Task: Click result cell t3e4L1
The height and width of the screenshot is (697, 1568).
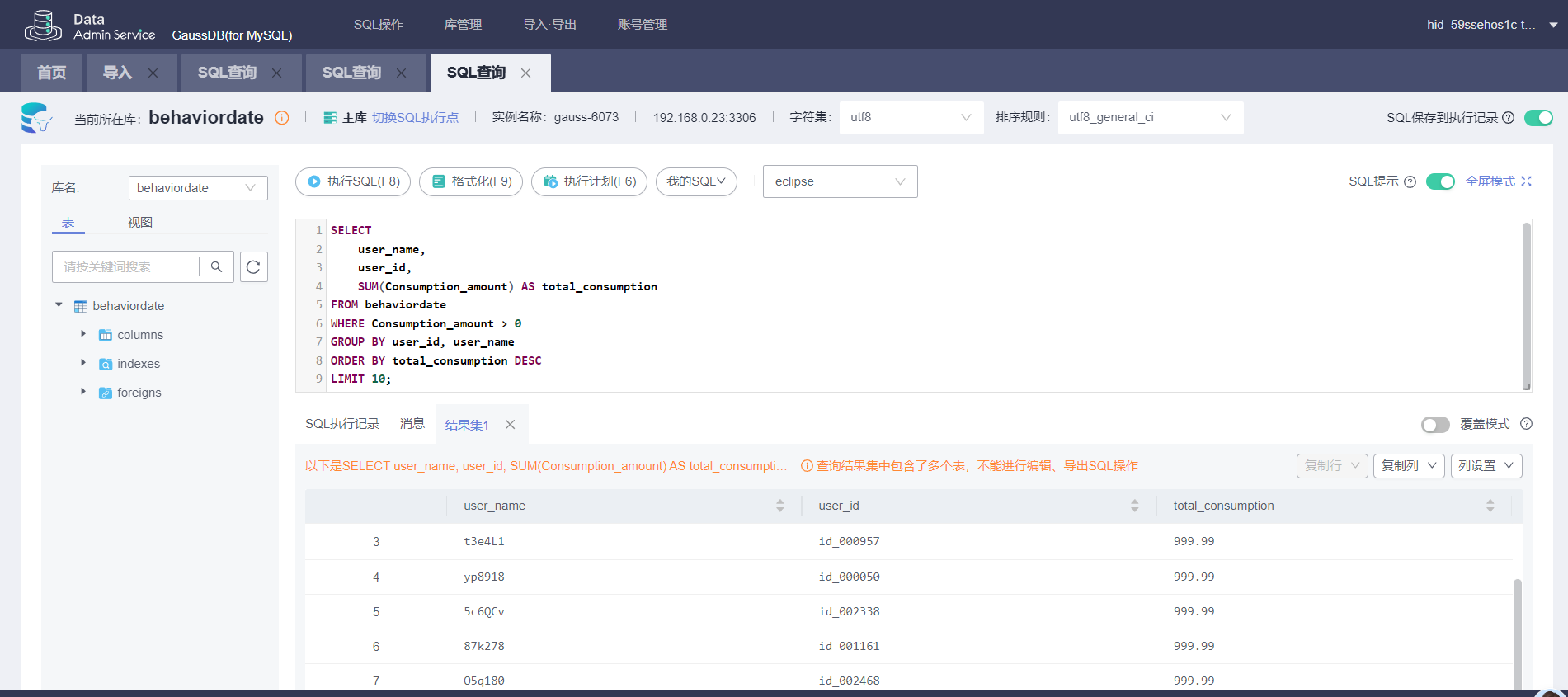Action: coord(484,542)
